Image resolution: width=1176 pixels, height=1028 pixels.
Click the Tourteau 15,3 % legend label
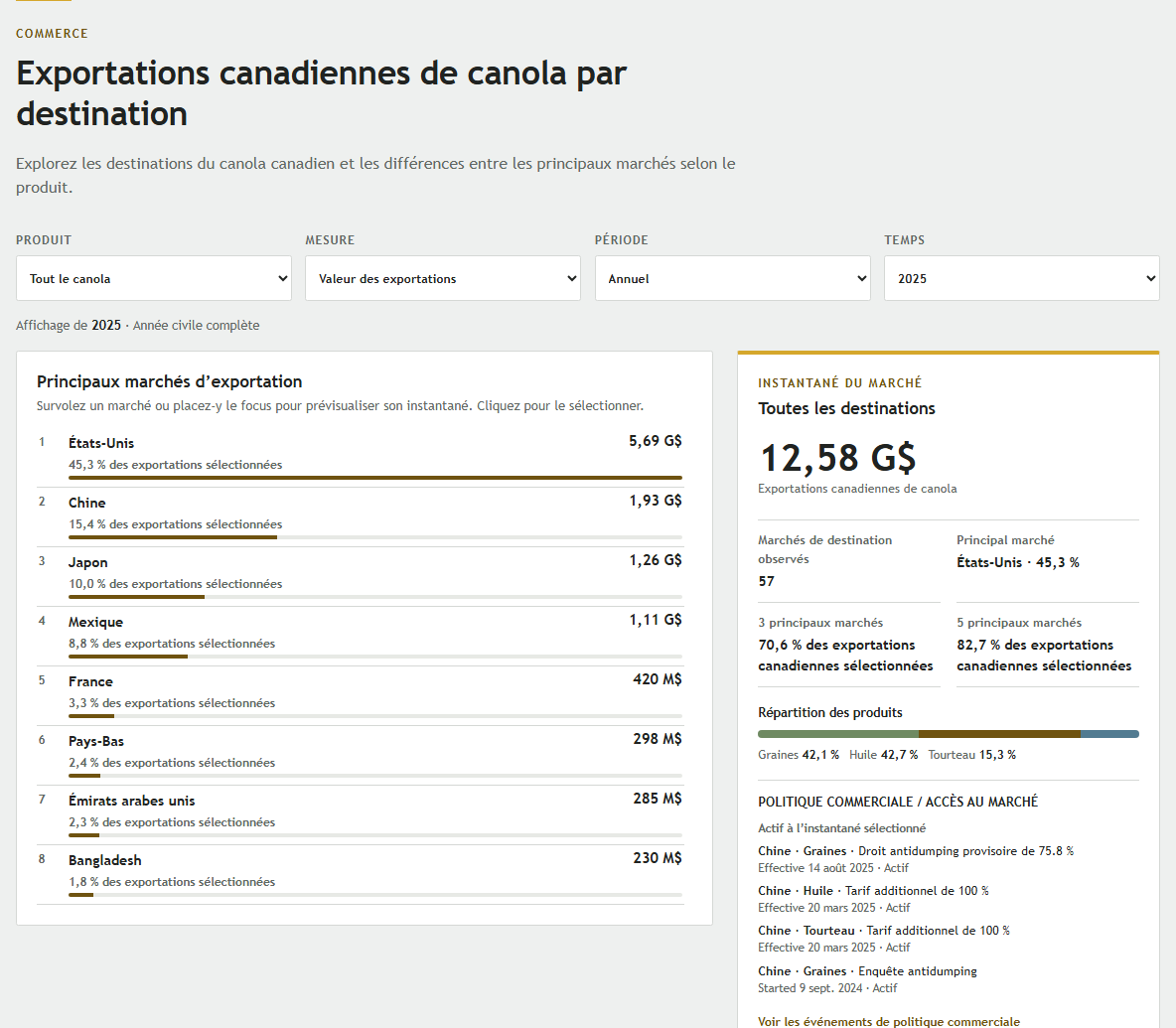pyautogui.click(x=972, y=755)
